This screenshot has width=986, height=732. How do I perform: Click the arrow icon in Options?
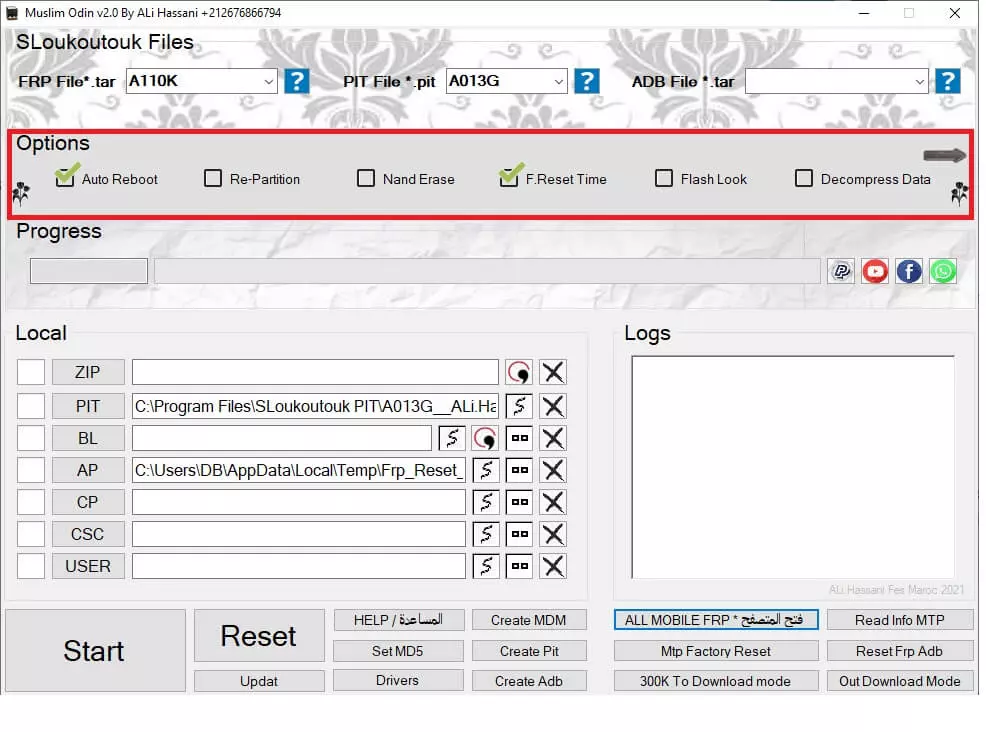[x=944, y=155]
